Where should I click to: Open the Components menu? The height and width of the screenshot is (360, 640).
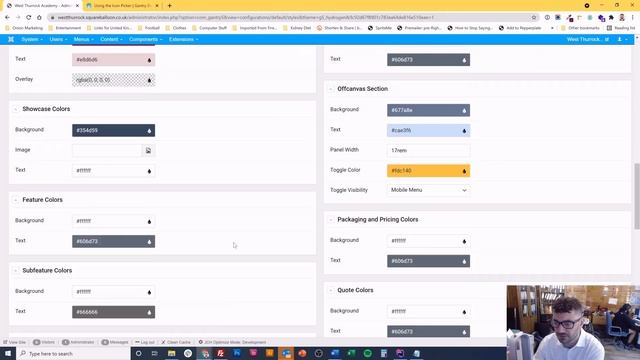click(145, 39)
